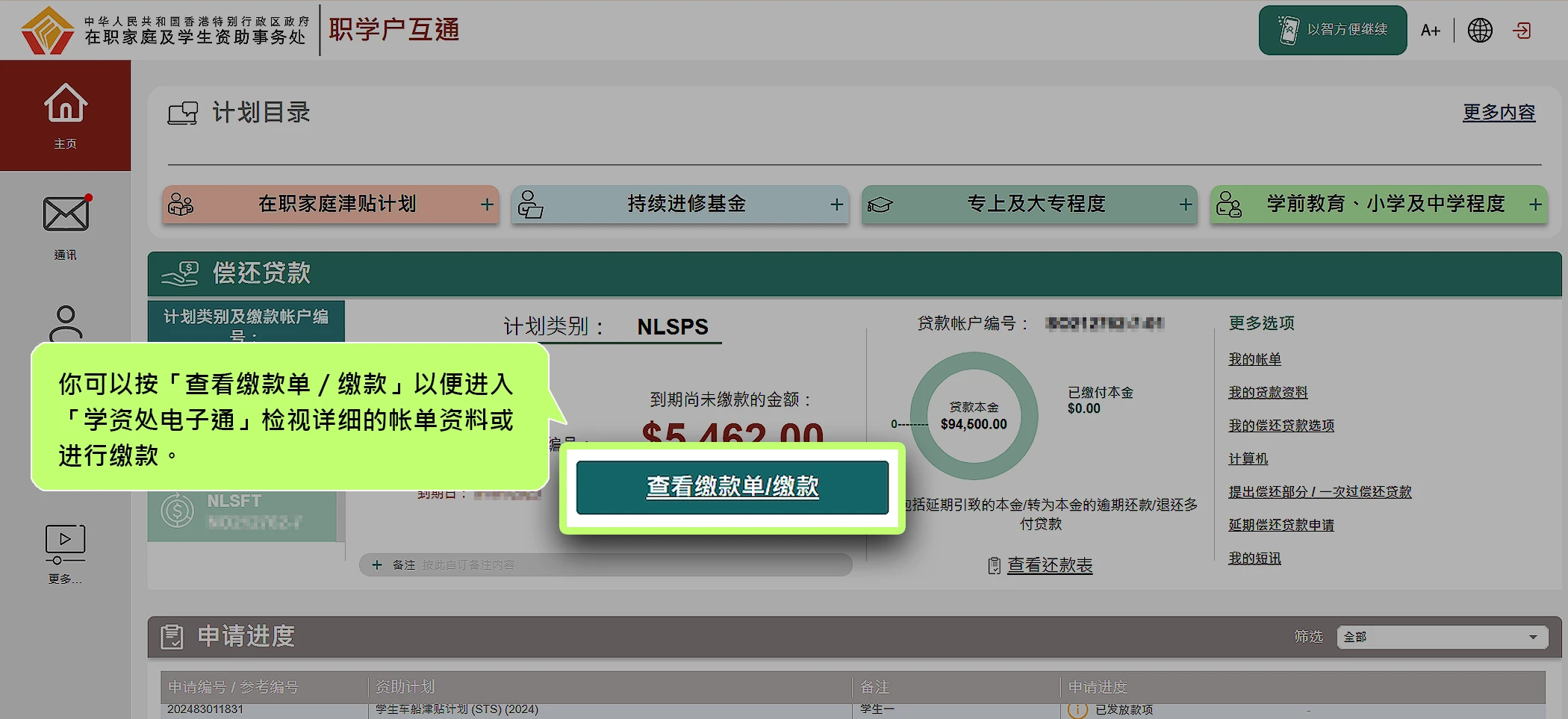Click the NLSPS plan category value
The width and height of the screenshot is (1568, 719).
[673, 327]
